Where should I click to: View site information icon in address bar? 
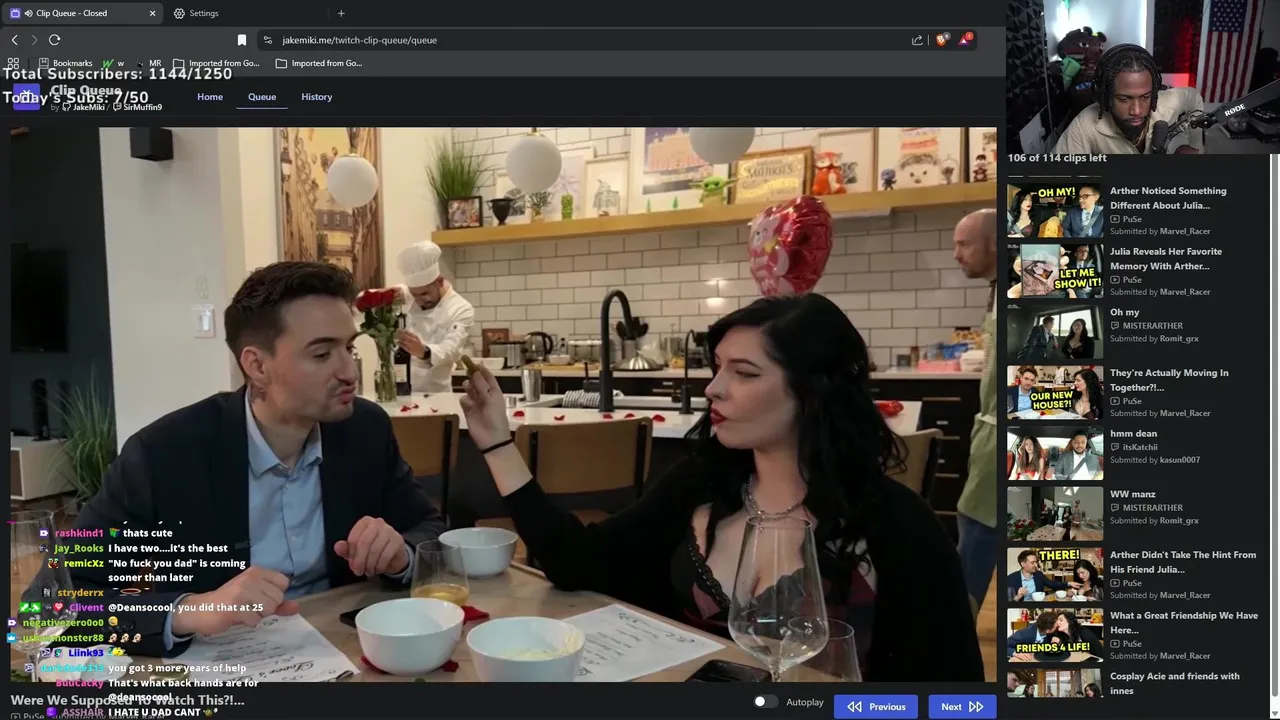point(267,40)
